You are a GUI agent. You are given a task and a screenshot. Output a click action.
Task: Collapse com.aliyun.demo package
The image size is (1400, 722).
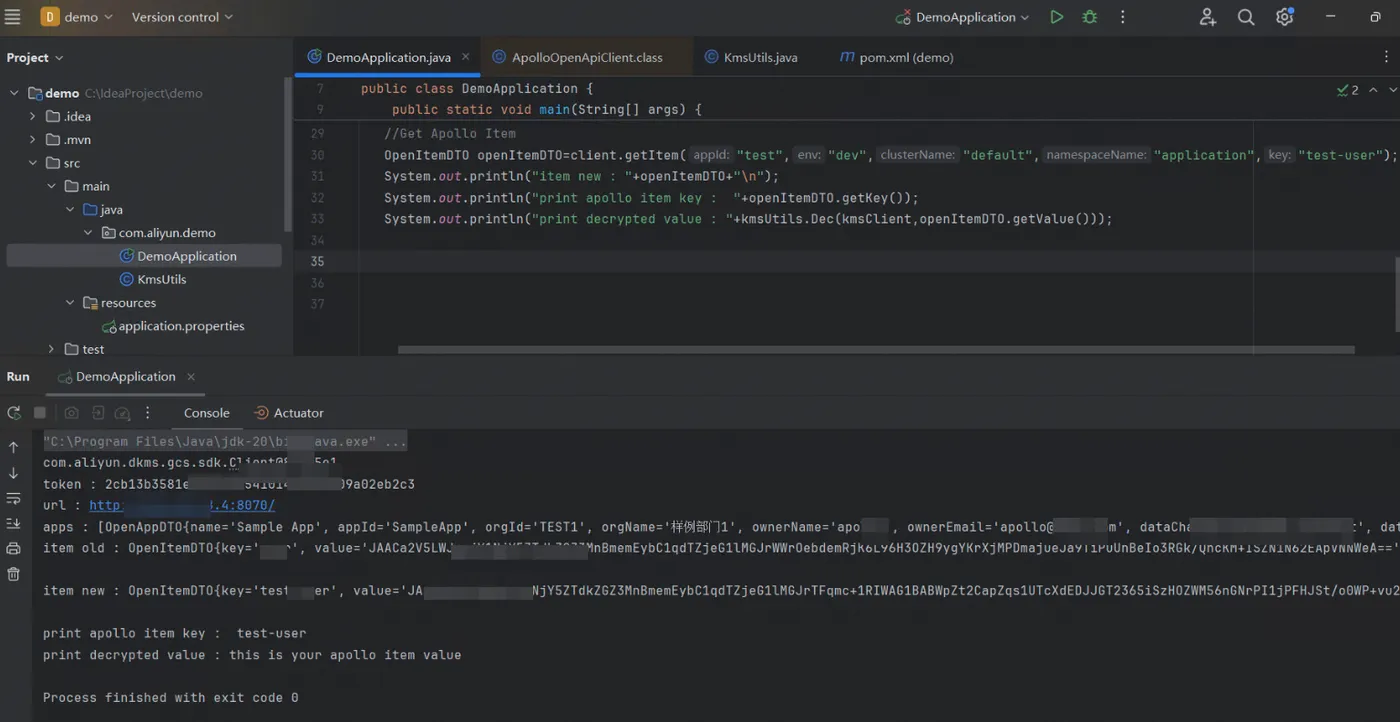pos(89,233)
